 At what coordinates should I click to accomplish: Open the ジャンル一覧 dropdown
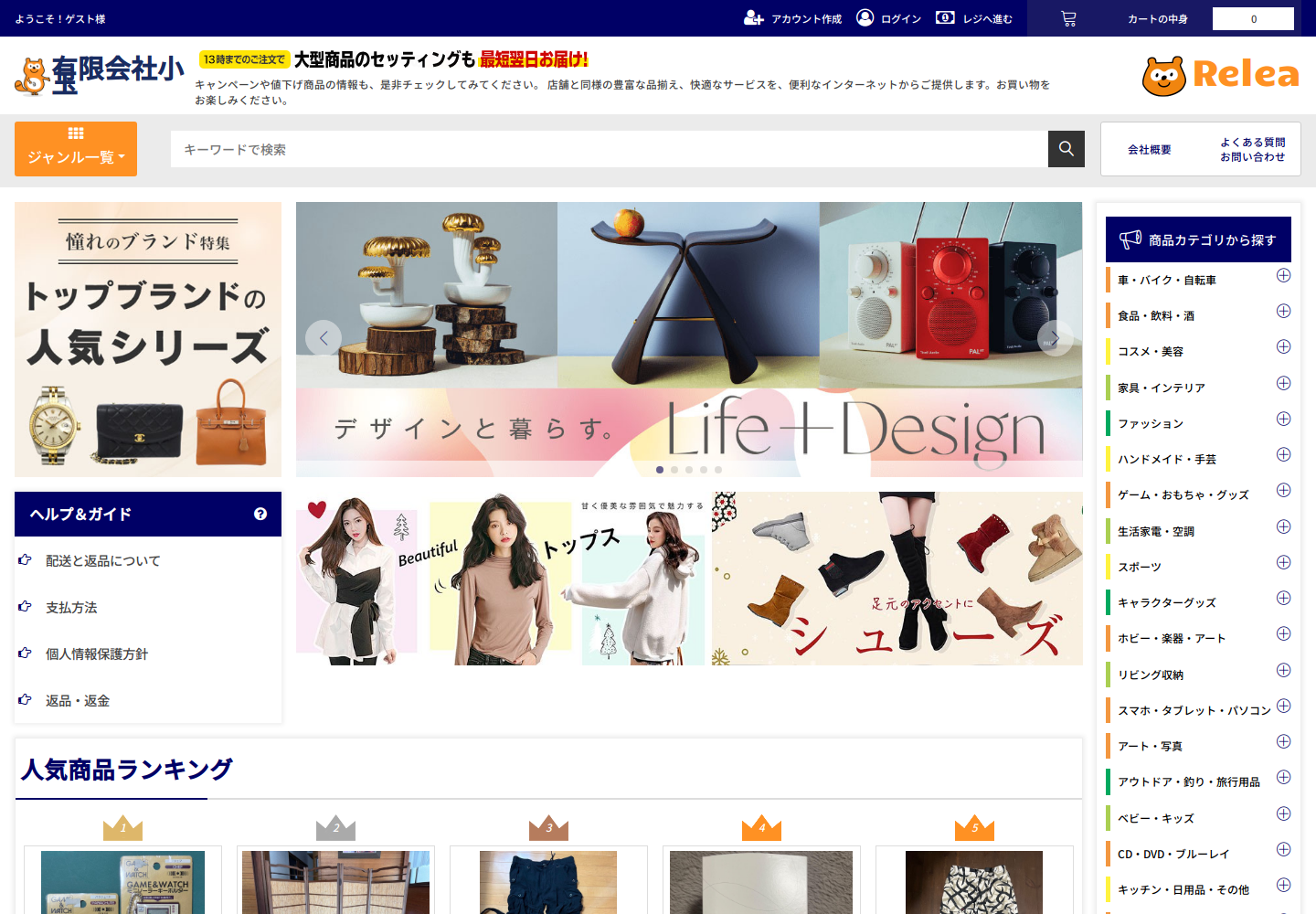coord(76,149)
